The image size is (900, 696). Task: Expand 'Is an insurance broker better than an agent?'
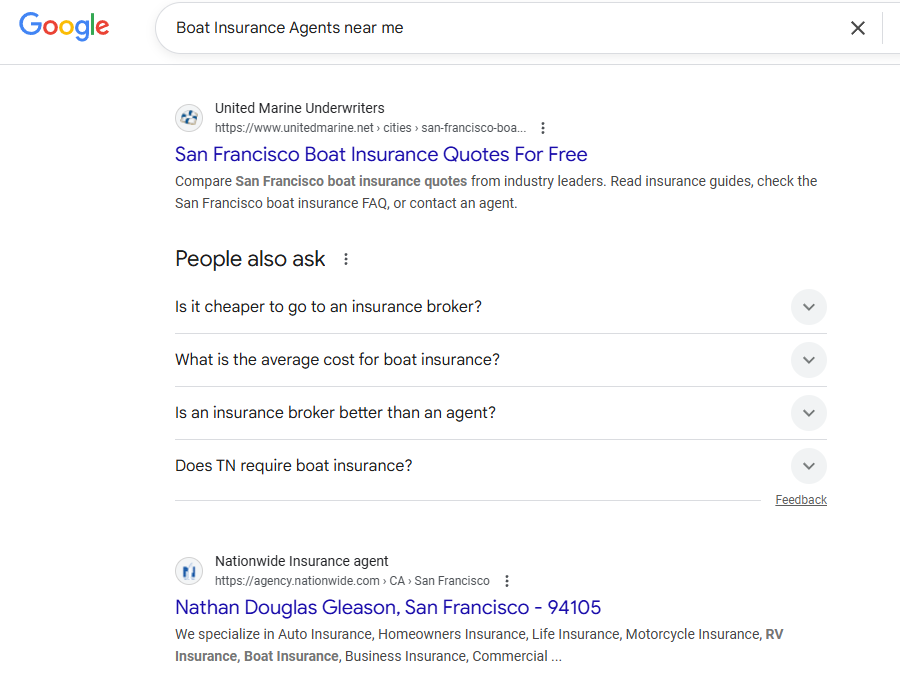(x=335, y=413)
